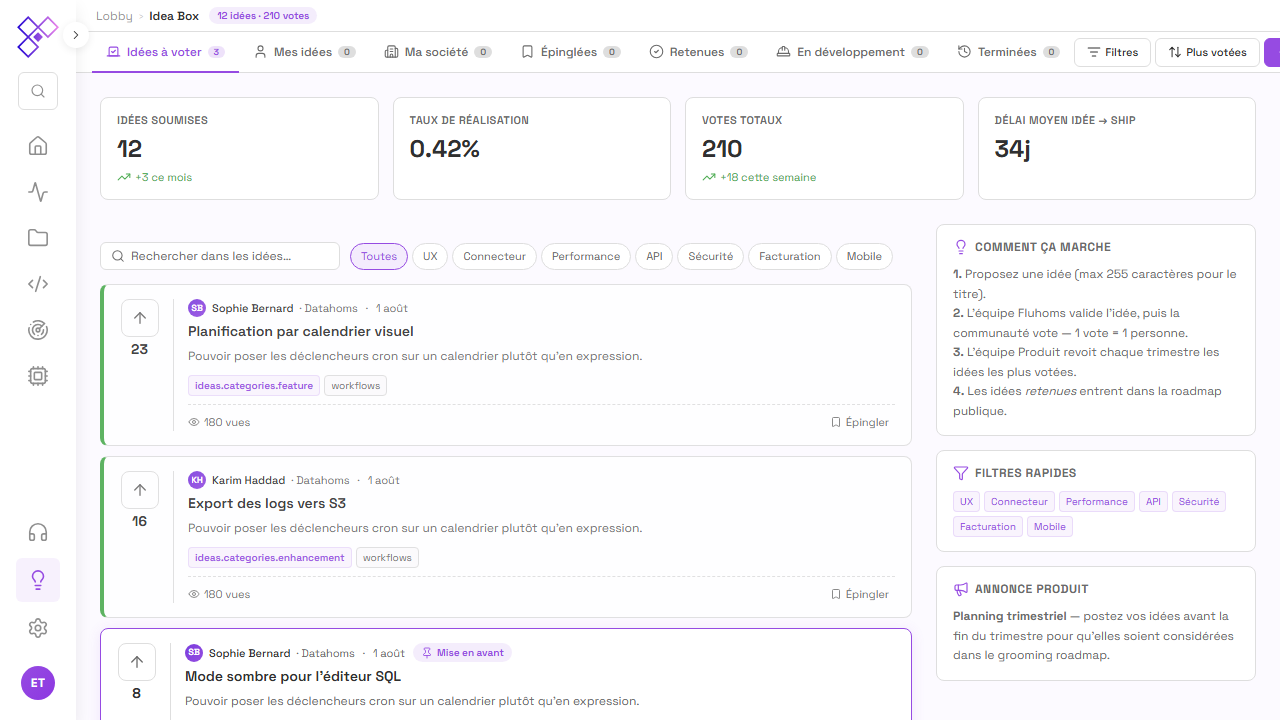Image resolution: width=1280 pixels, height=720 pixels.
Task: Focus the Rechercher dans les idées field
Action: [220, 256]
